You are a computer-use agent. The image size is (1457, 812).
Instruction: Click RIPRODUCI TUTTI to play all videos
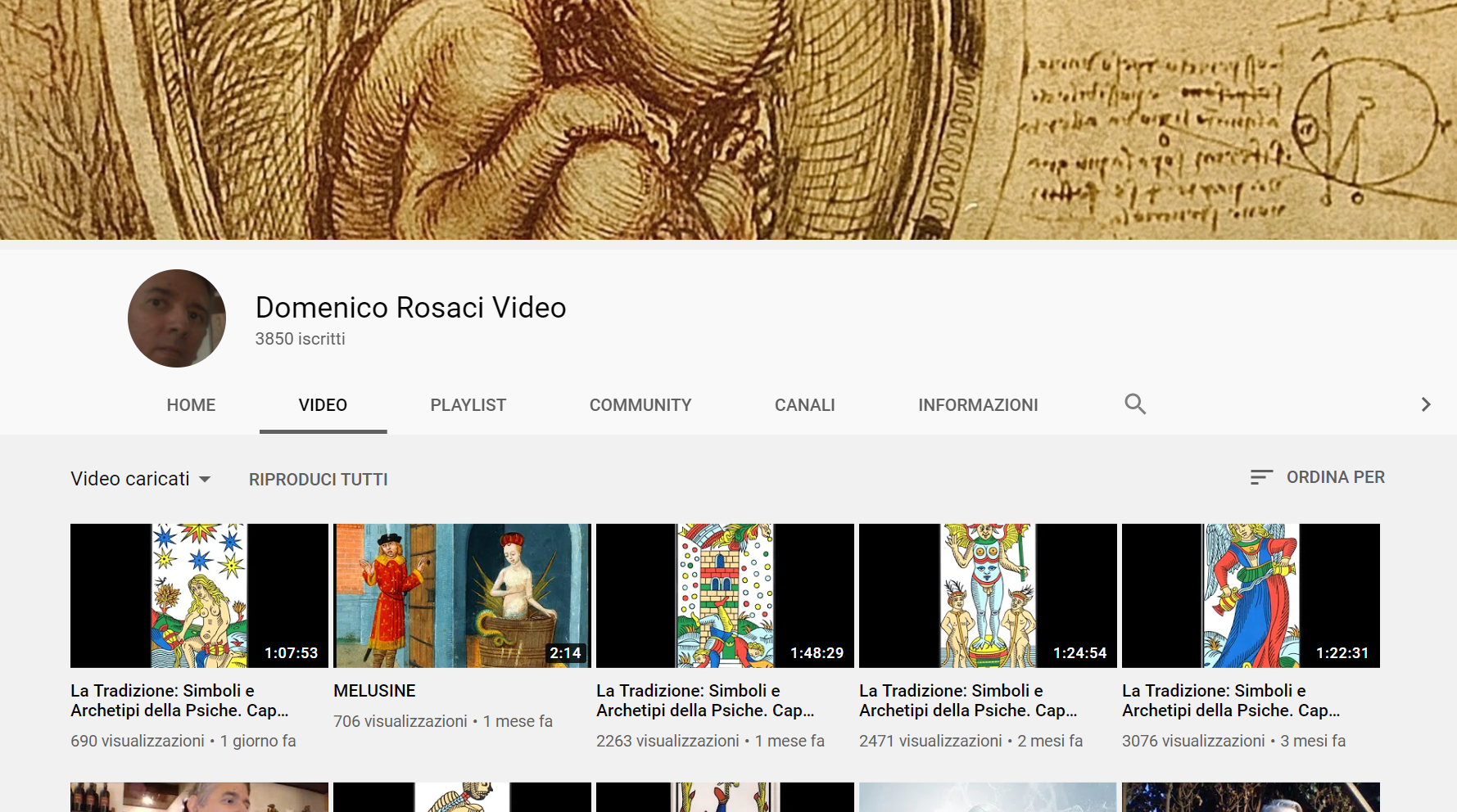[x=319, y=480]
